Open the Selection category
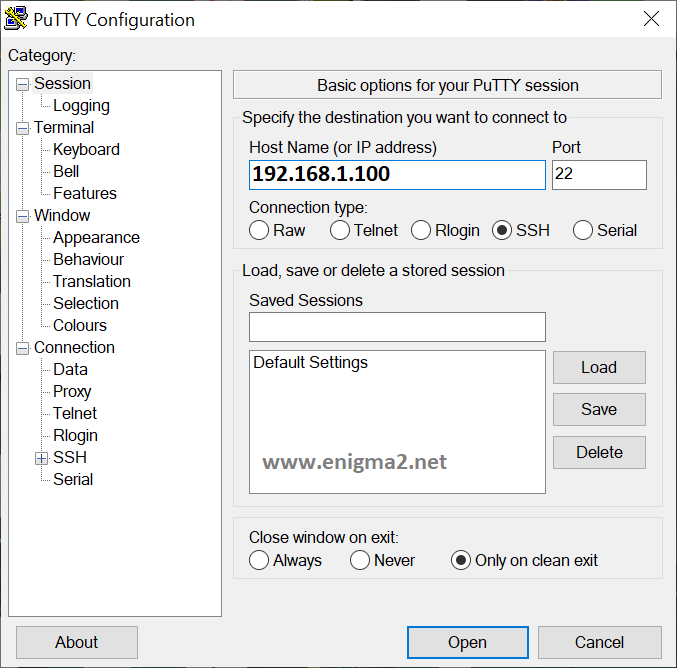 86,303
